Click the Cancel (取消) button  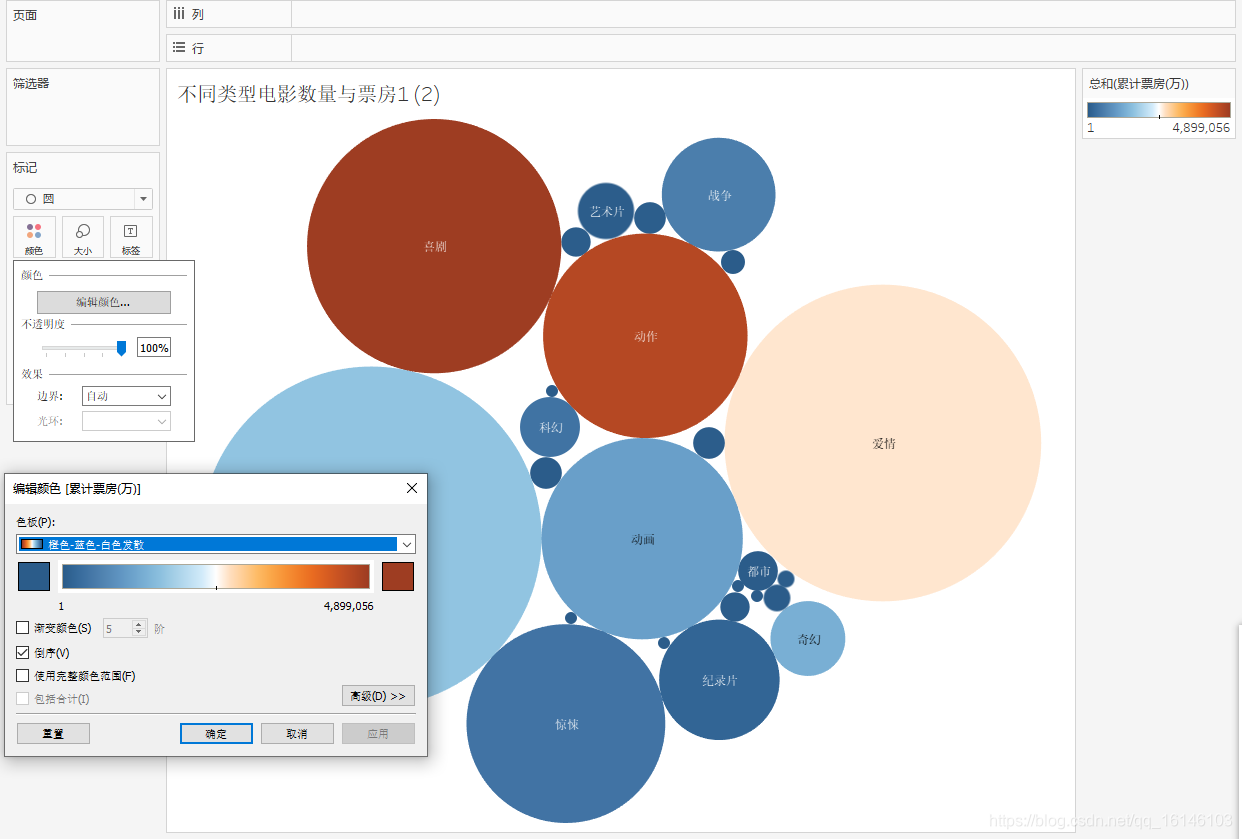tap(297, 734)
